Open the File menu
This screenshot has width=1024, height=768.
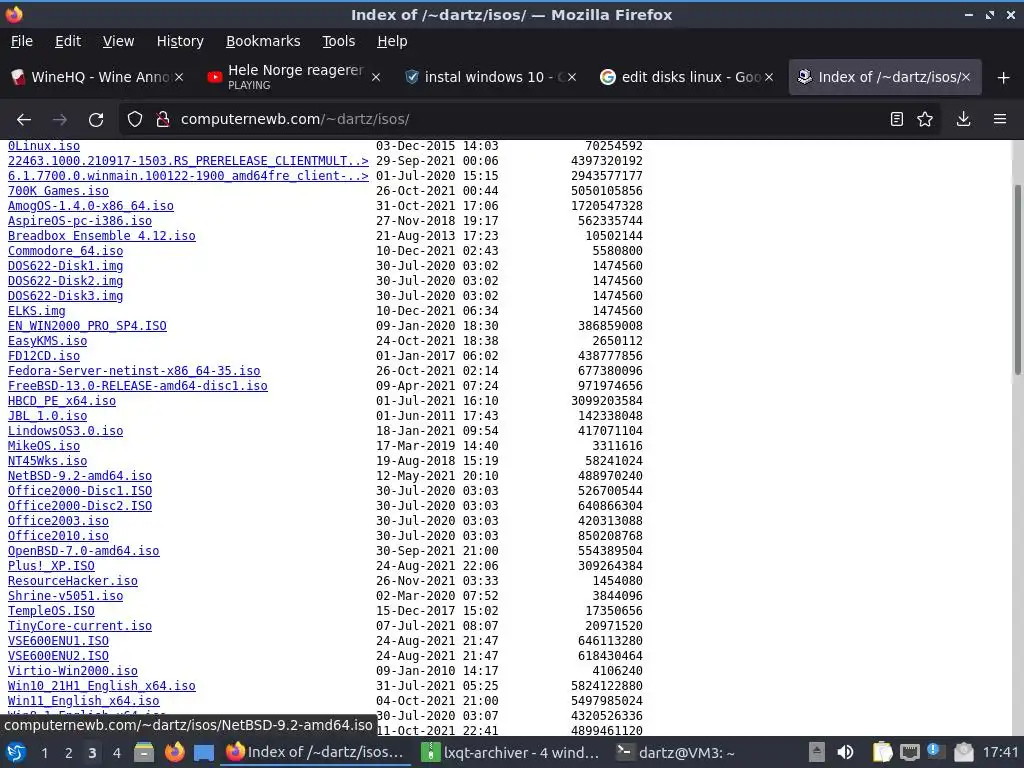tap(22, 41)
